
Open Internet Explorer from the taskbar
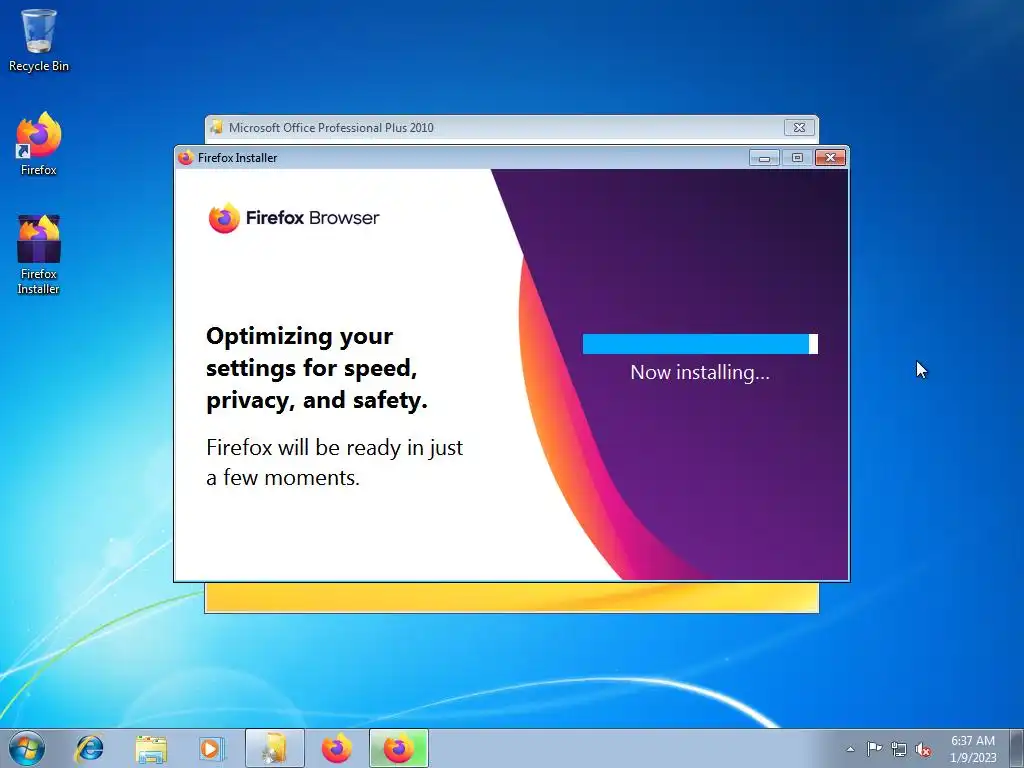pos(89,748)
